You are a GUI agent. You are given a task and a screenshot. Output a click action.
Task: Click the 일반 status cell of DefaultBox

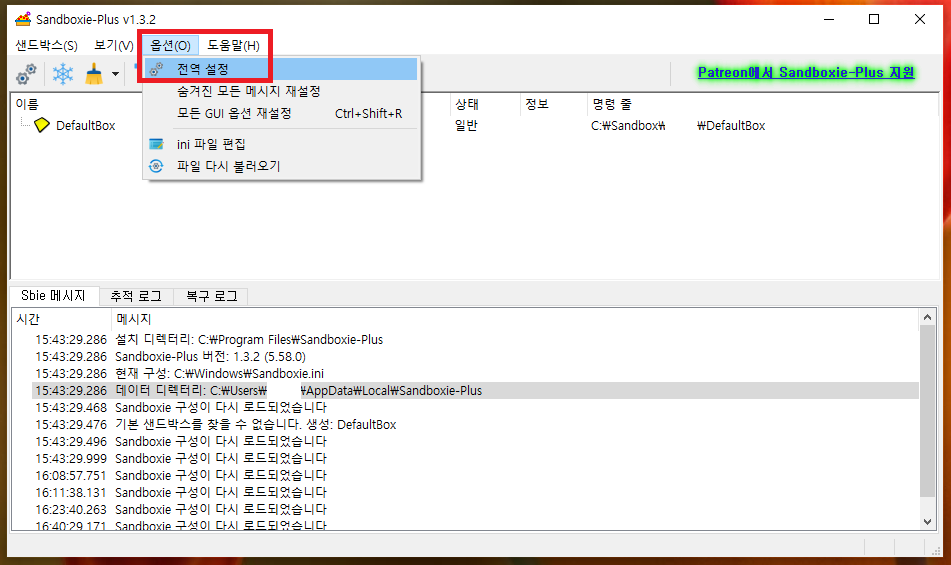pos(466,125)
